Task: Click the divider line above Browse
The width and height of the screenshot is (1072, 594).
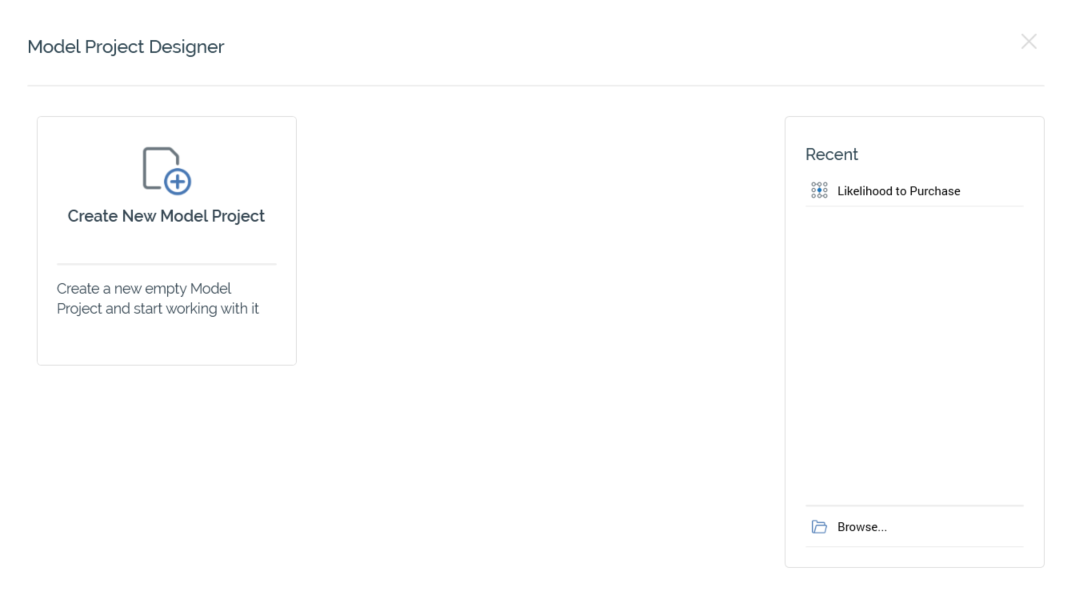Action: (x=914, y=506)
